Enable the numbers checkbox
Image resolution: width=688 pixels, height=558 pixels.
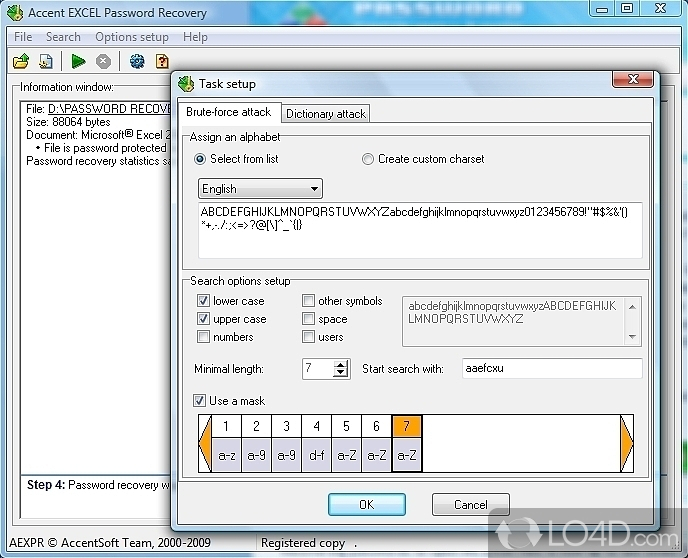pyautogui.click(x=203, y=337)
